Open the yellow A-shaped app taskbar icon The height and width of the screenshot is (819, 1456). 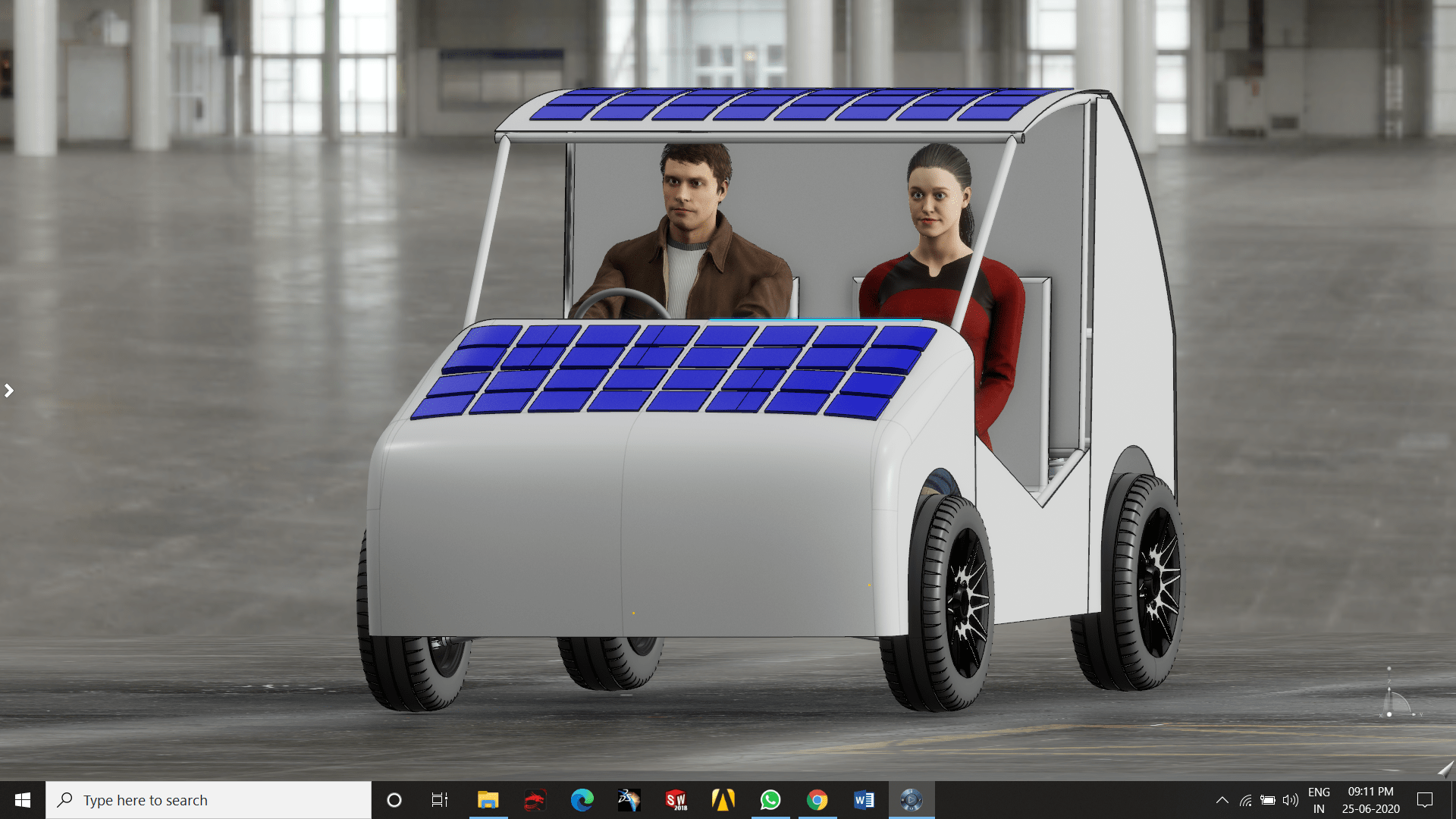pos(723,800)
